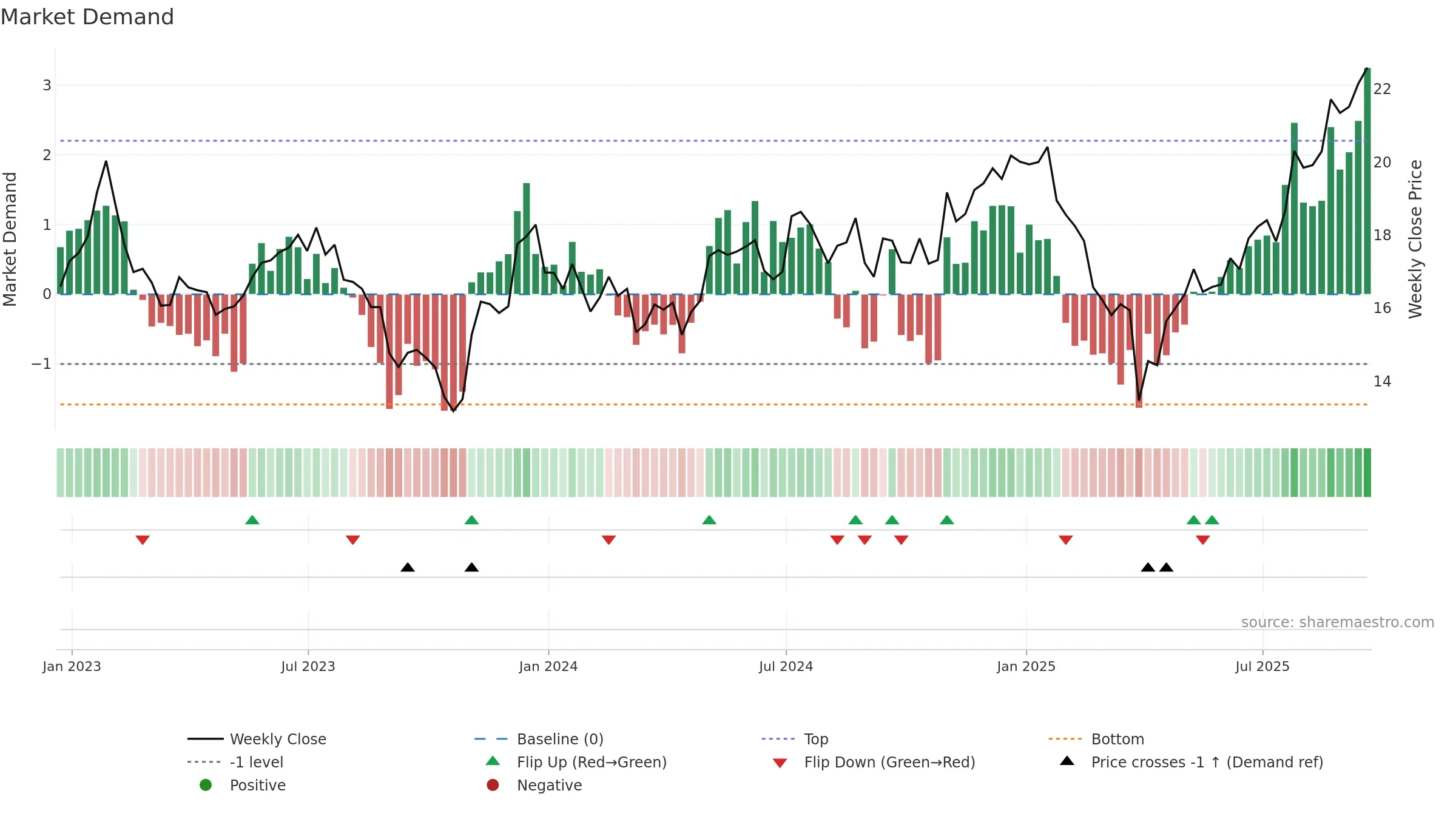This screenshot has width=1456, height=819.
Task: Click the Negative legend label
Action: point(549,785)
